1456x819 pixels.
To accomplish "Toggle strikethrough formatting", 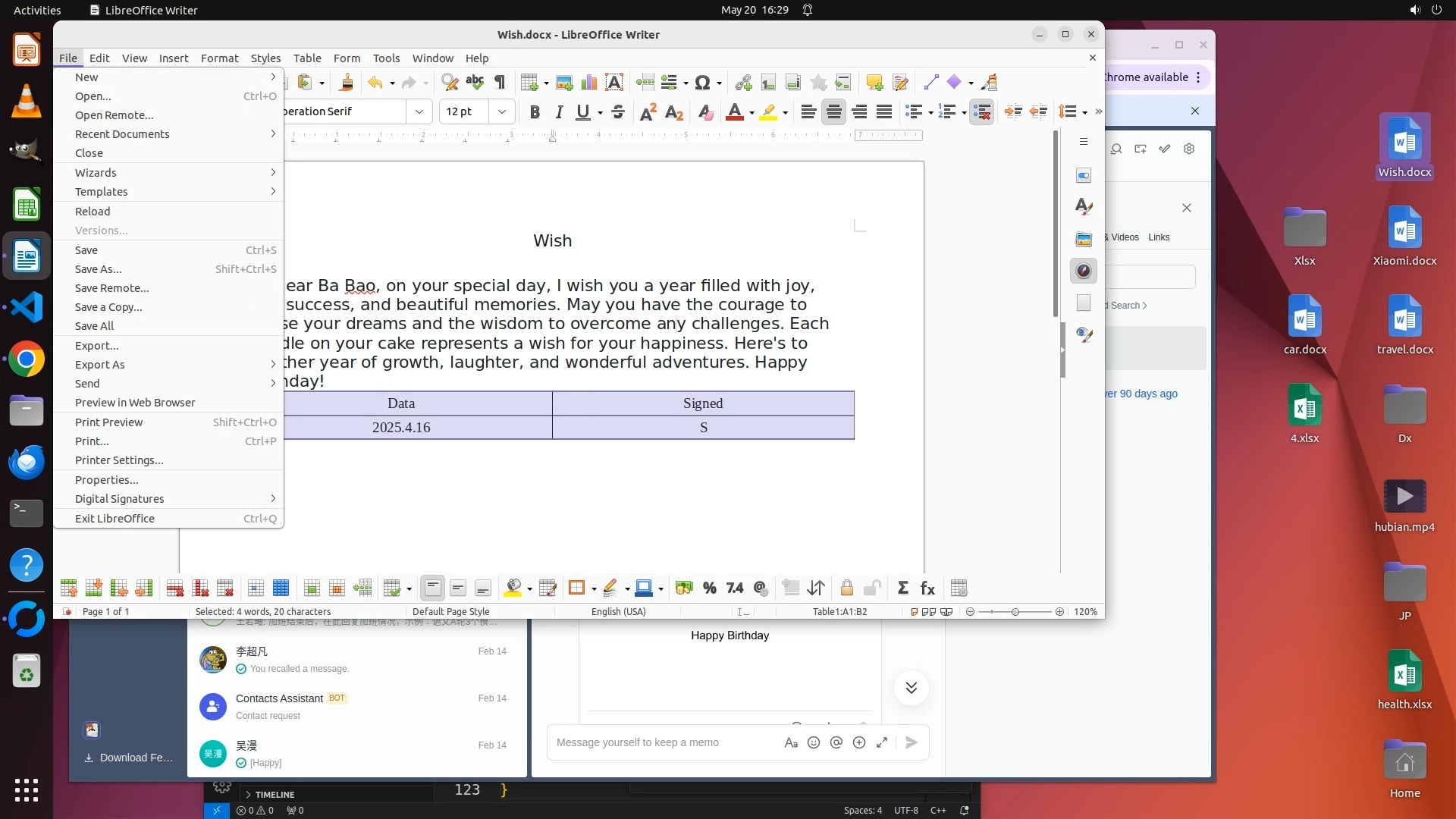I will (x=618, y=112).
